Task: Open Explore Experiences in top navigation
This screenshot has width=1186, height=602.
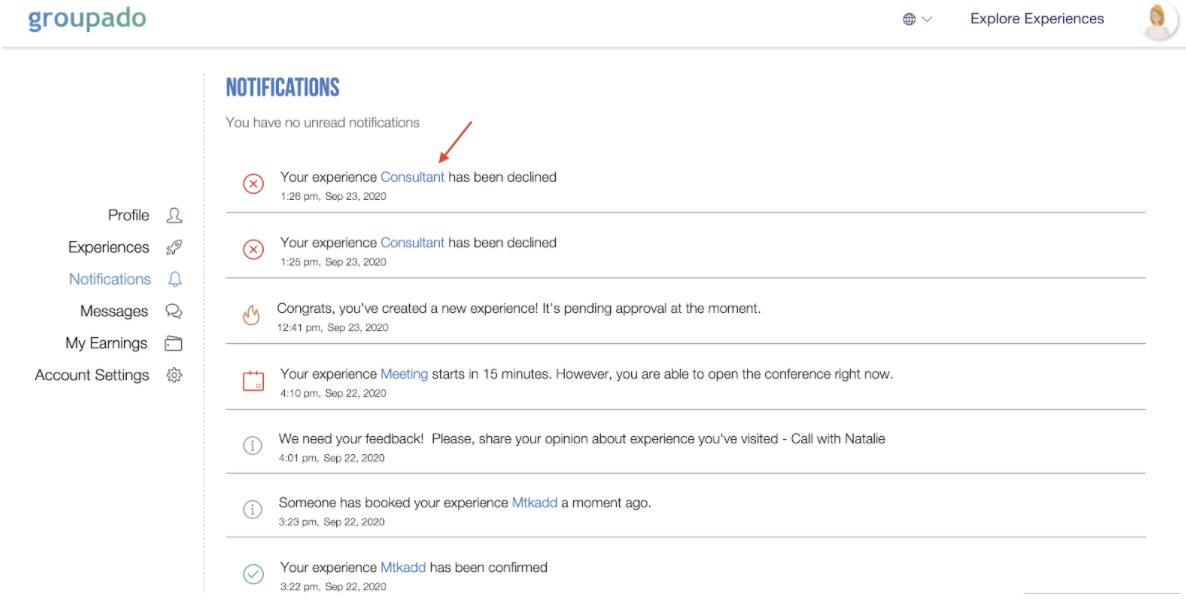Action: click(1037, 19)
